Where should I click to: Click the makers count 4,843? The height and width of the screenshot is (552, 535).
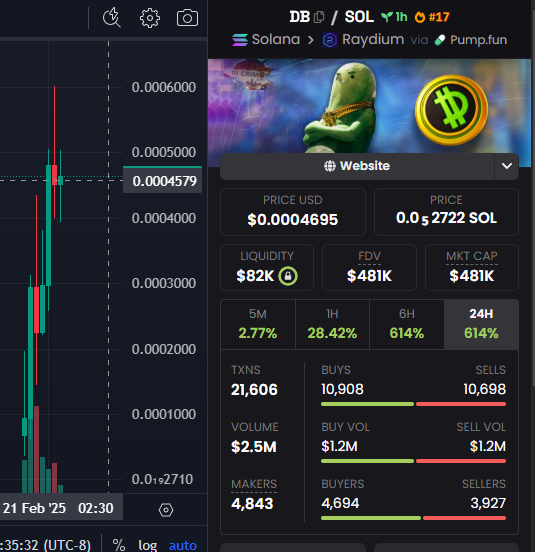pyautogui.click(x=252, y=504)
